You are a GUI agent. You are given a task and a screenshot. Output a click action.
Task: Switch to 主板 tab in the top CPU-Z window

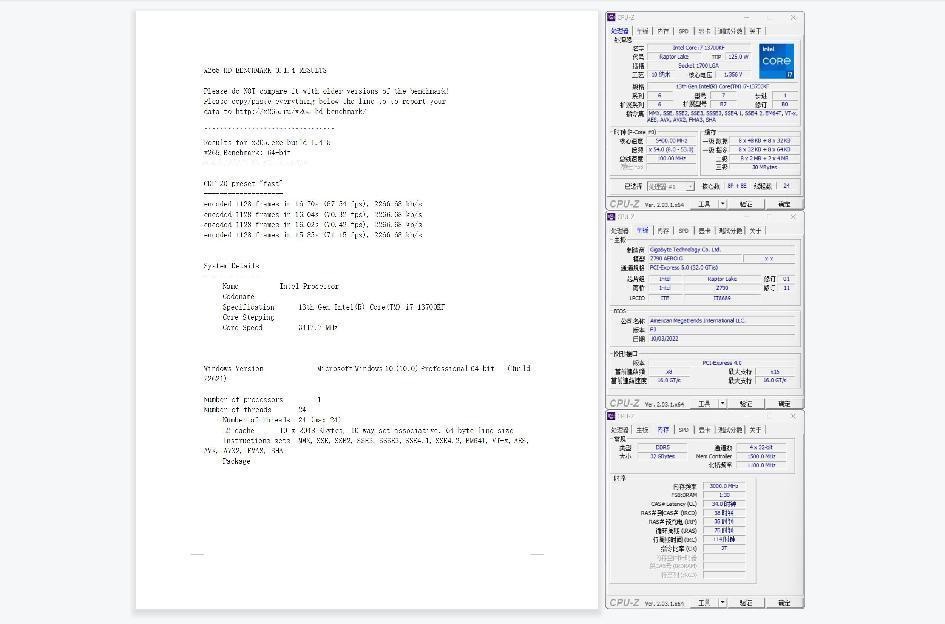coord(643,31)
